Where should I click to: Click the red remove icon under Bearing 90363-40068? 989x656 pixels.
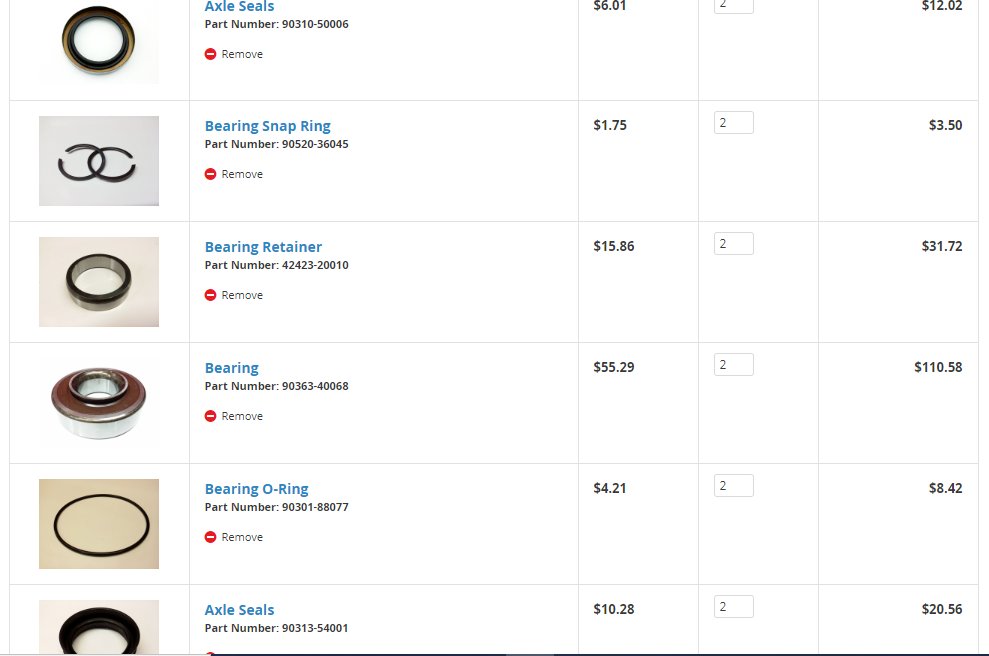[210, 416]
